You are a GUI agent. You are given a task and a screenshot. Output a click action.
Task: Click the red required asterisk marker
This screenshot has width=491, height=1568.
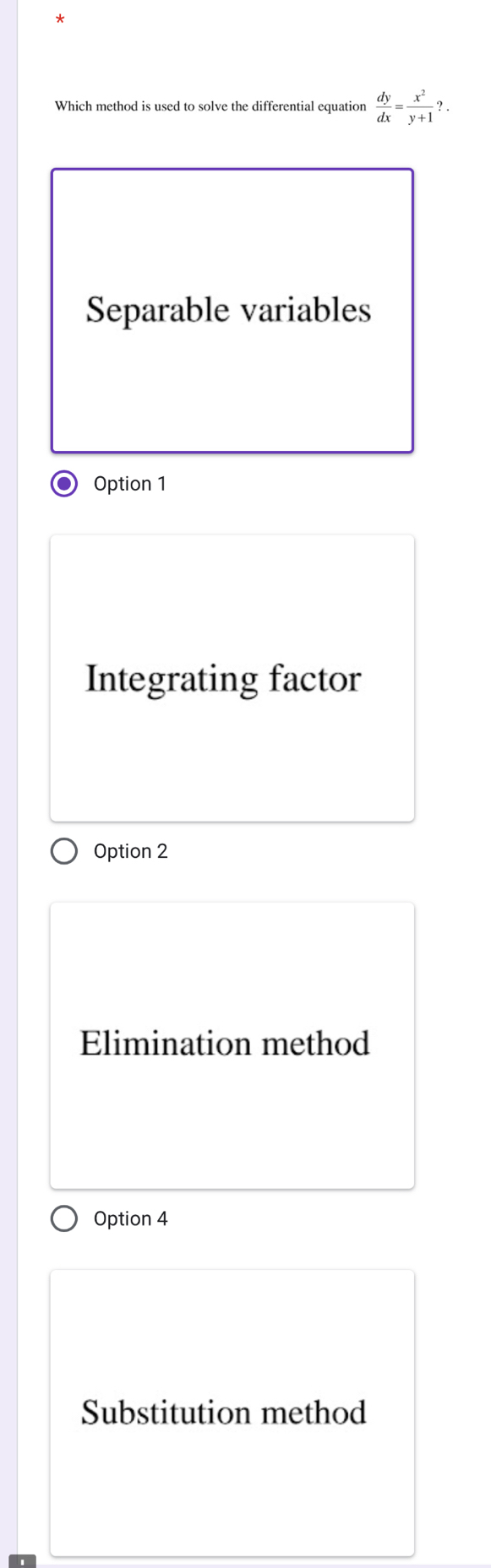[59, 19]
